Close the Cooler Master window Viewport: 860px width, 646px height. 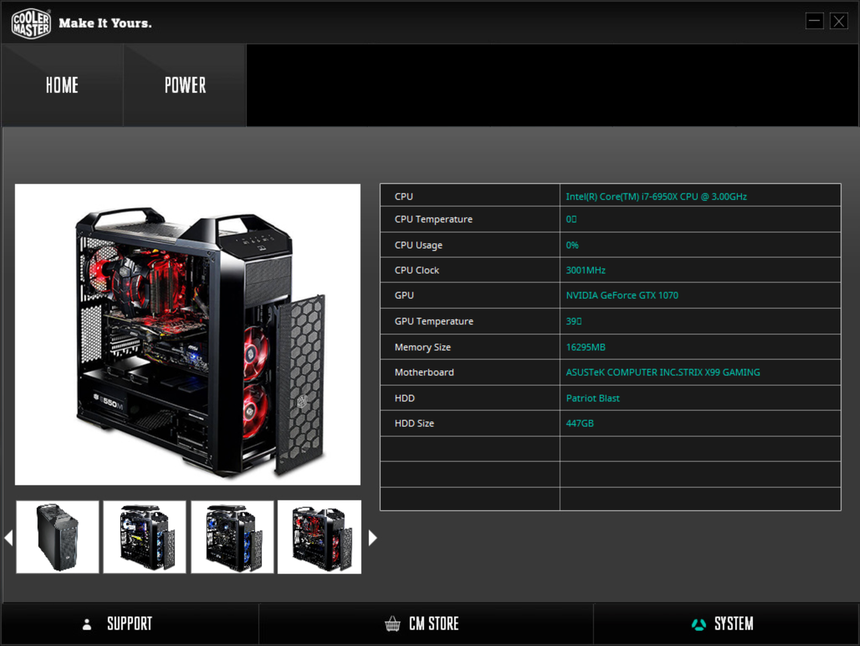pyautogui.click(x=839, y=21)
